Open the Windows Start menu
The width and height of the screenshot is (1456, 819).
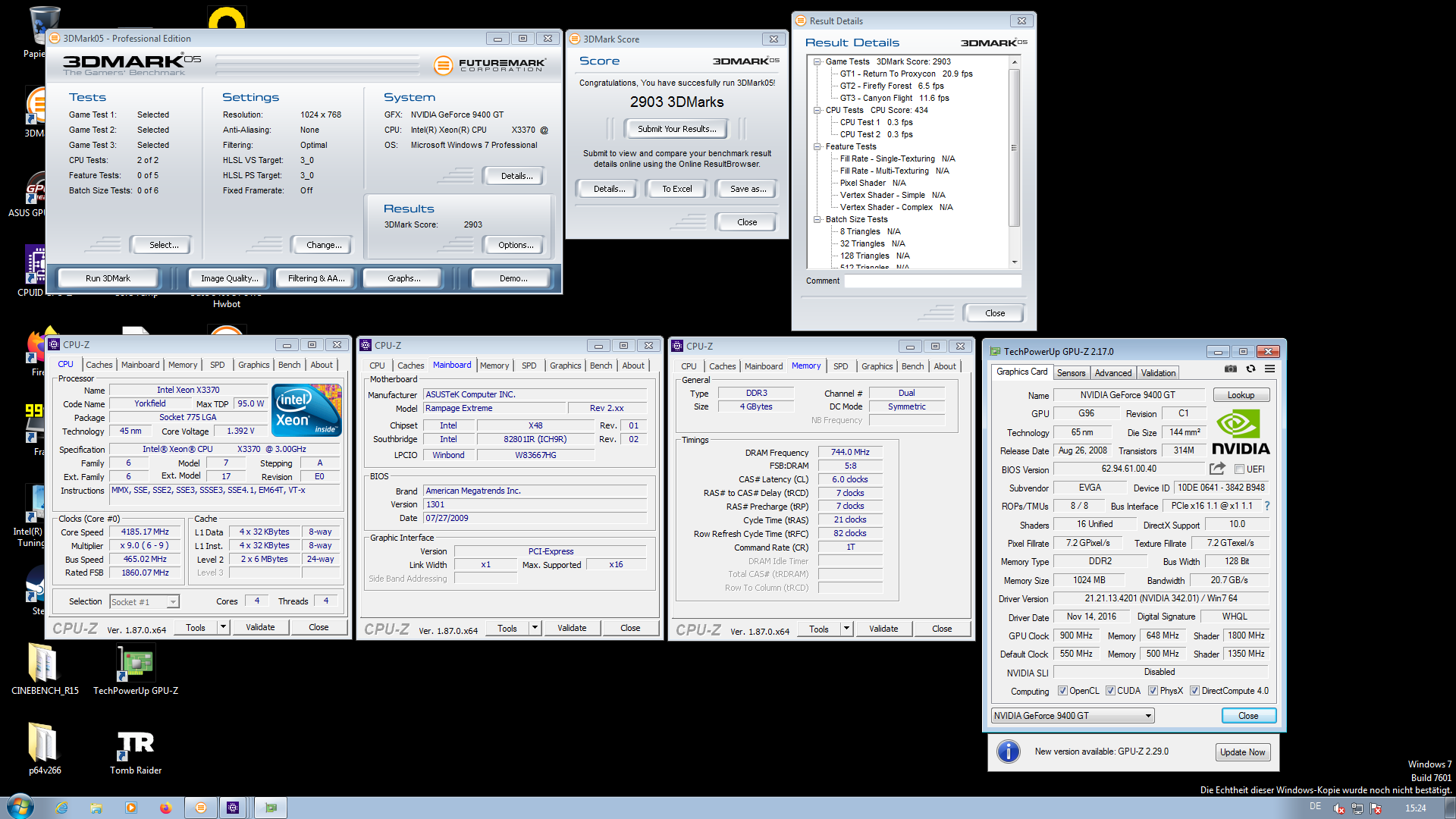pyautogui.click(x=20, y=807)
